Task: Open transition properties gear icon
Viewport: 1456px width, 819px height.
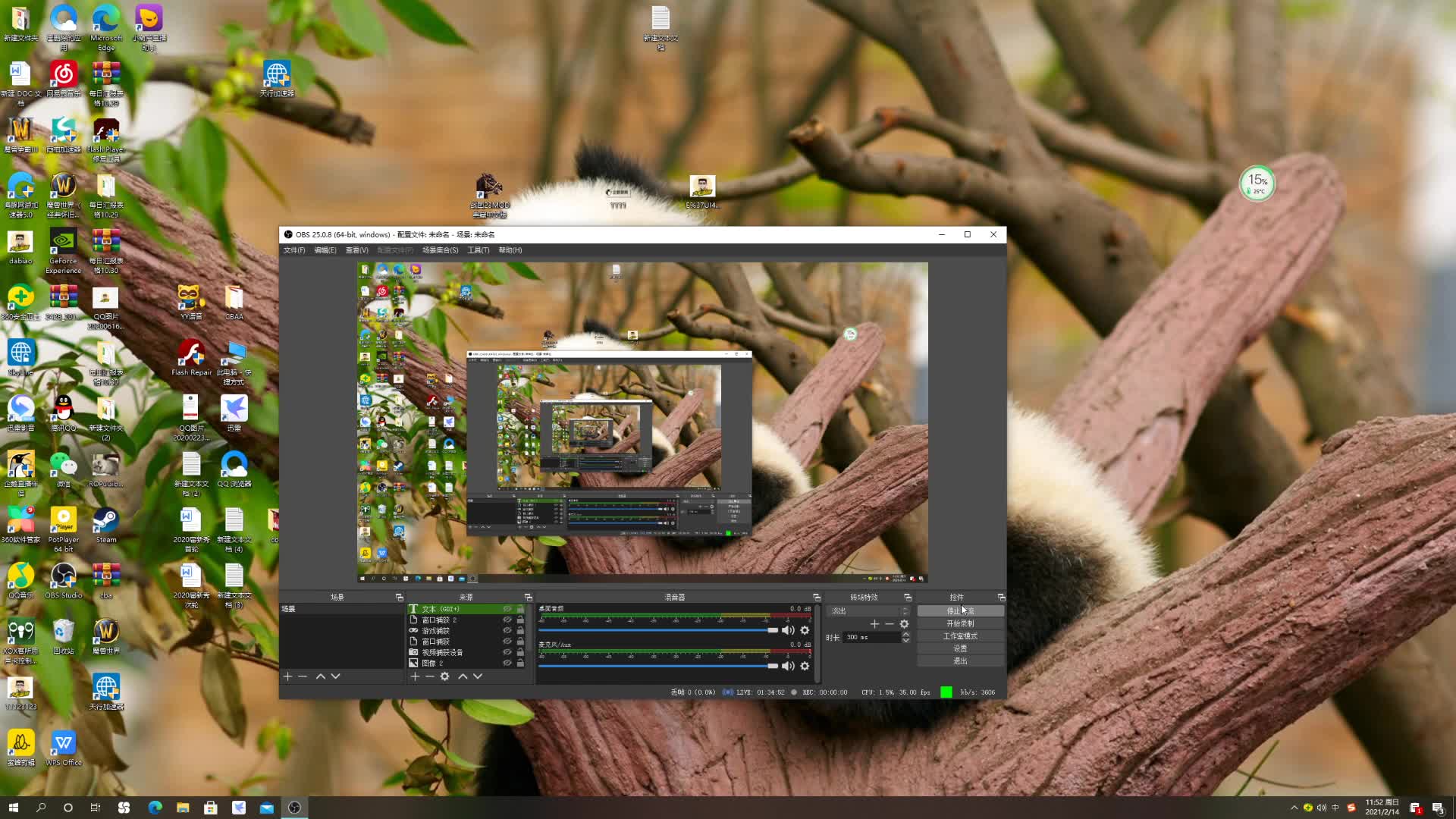Action: click(x=904, y=623)
